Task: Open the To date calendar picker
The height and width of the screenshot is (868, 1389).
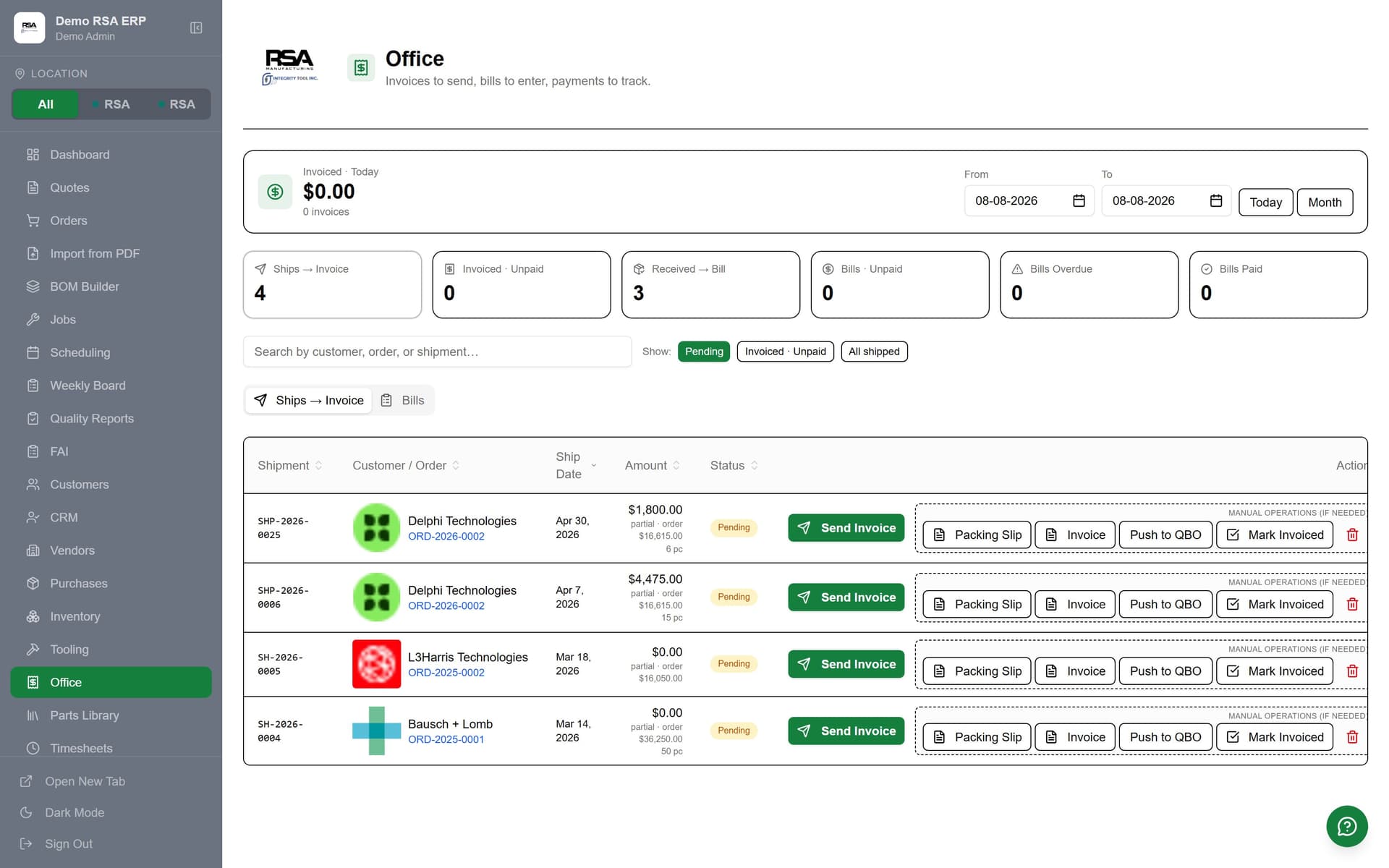Action: coord(1216,200)
